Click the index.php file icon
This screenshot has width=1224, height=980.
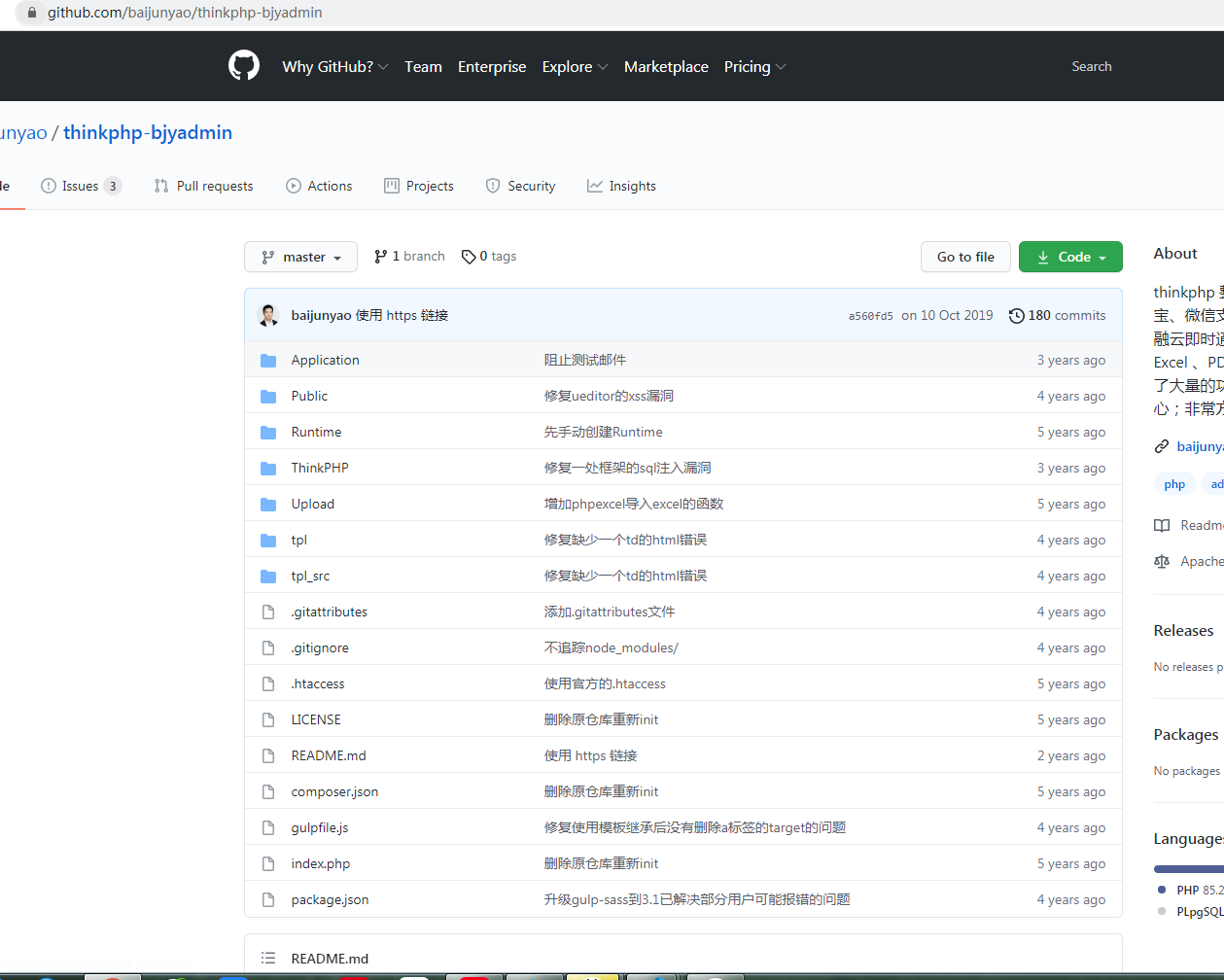click(268, 863)
